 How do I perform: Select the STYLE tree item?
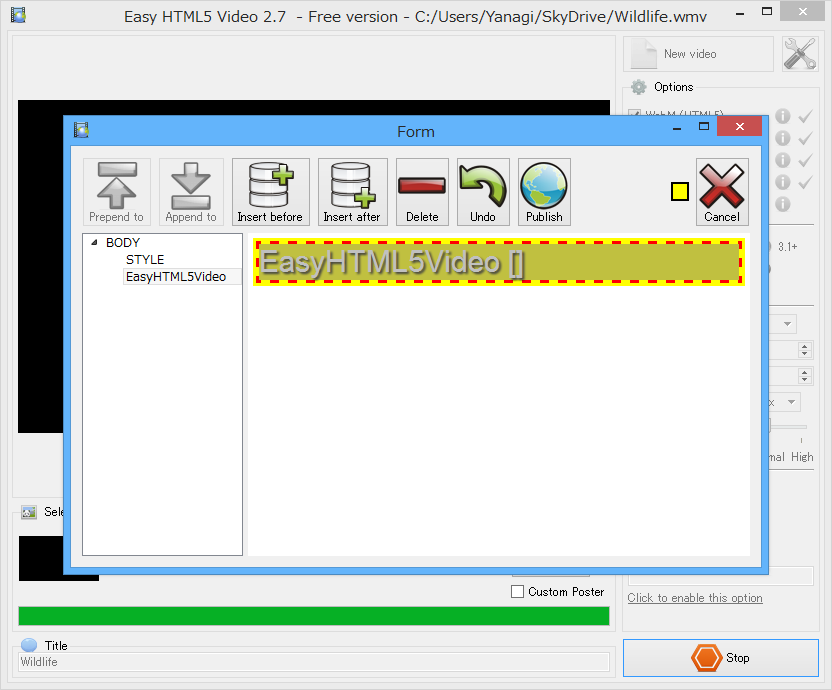(x=145, y=260)
